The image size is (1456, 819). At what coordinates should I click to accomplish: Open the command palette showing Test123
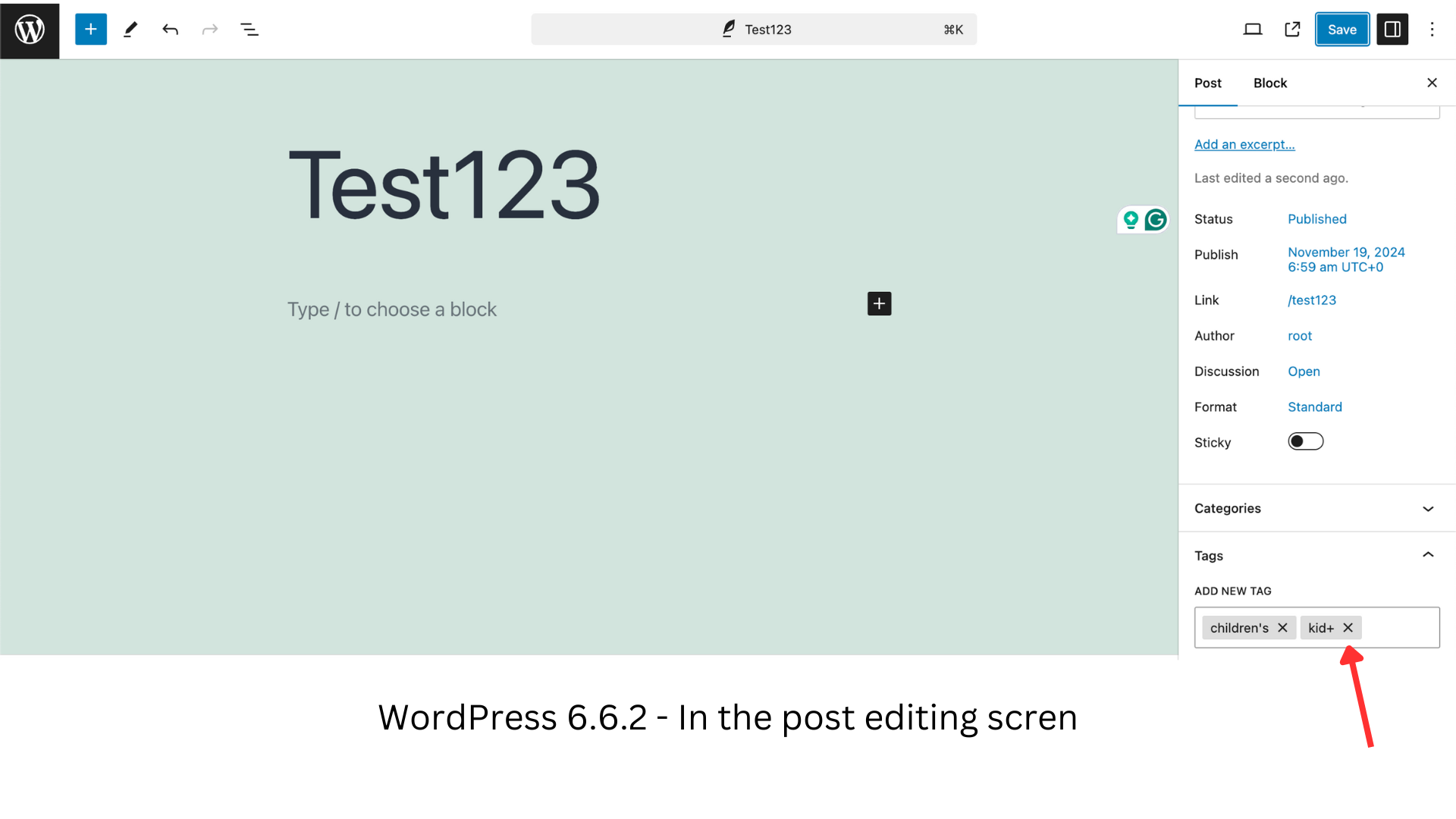754,30
